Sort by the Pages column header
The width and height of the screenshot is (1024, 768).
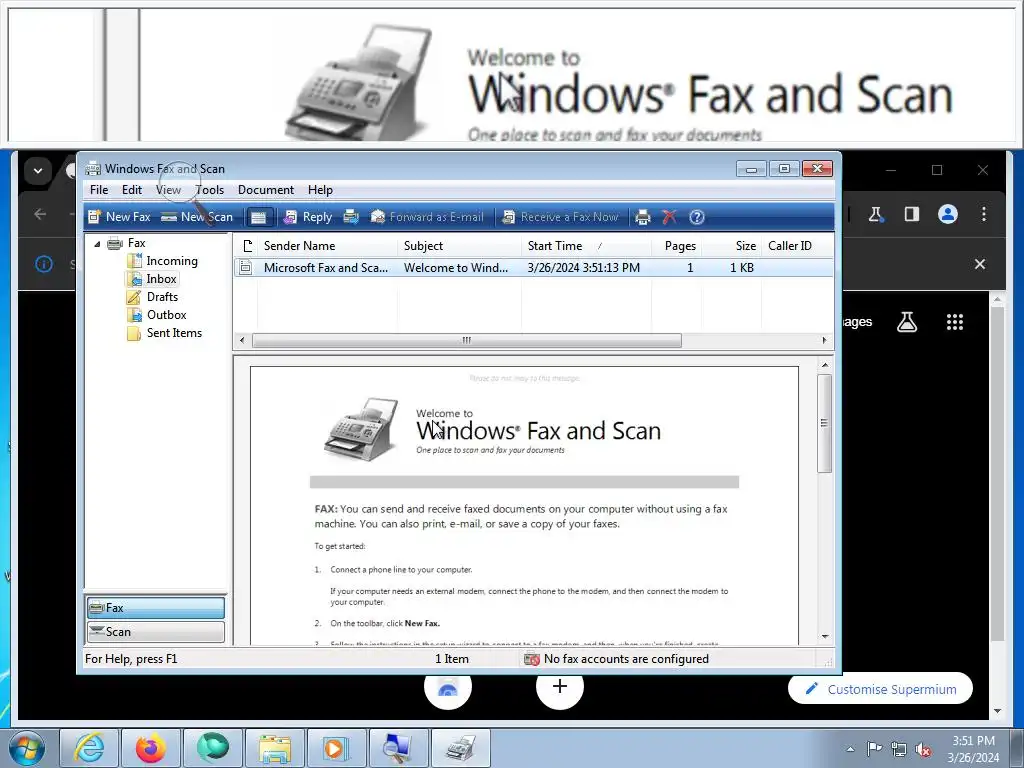[677, 246]
